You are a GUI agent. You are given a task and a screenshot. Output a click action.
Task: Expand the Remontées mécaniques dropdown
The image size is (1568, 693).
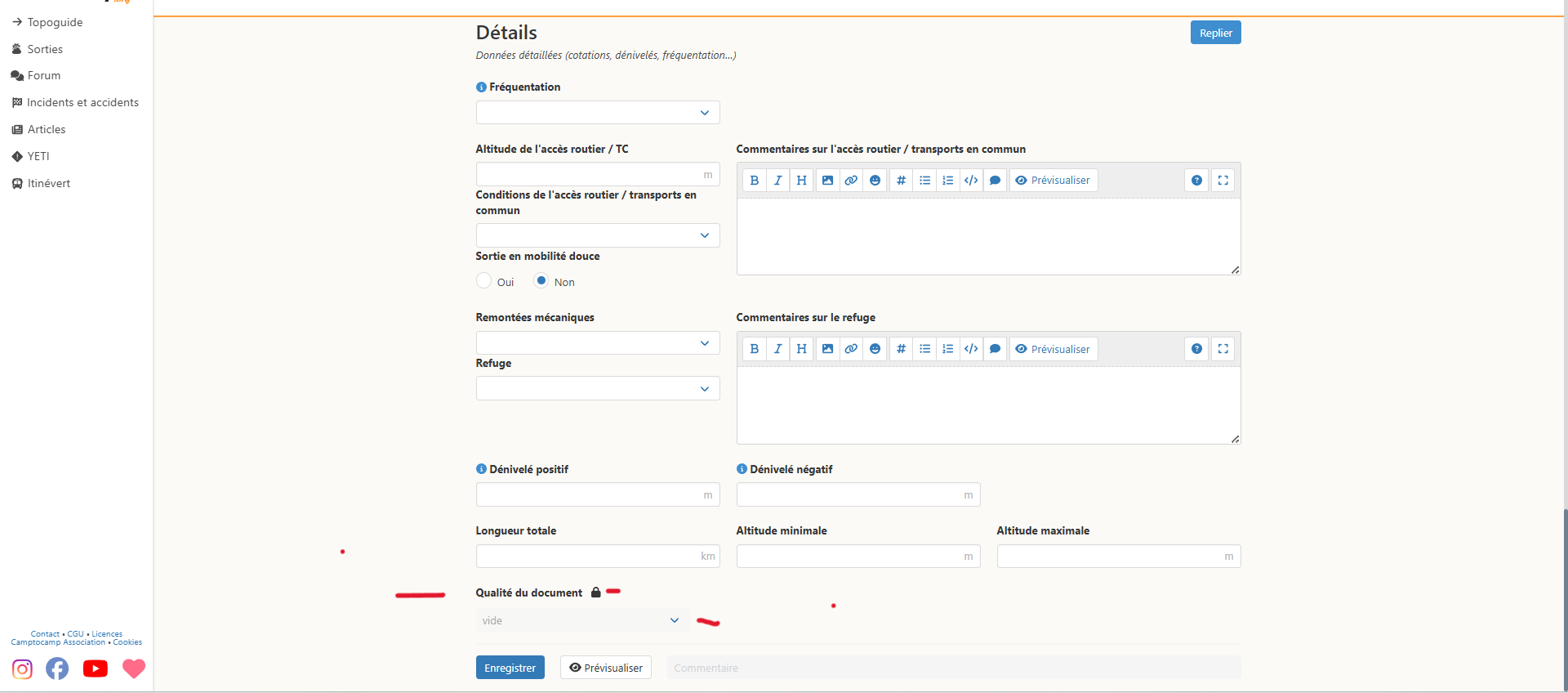pos(597,343)
